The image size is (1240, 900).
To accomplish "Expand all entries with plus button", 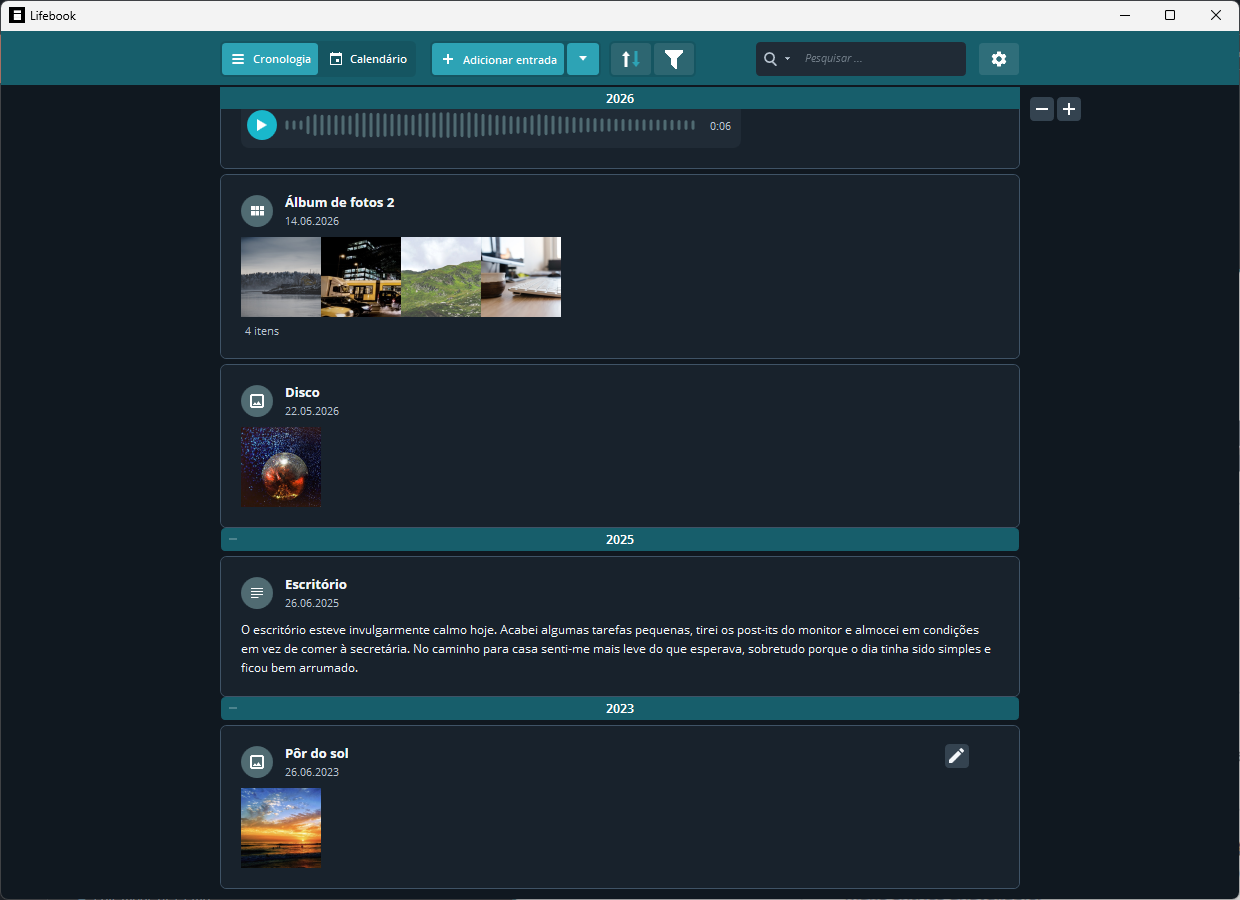I will tap(1069, 109).
